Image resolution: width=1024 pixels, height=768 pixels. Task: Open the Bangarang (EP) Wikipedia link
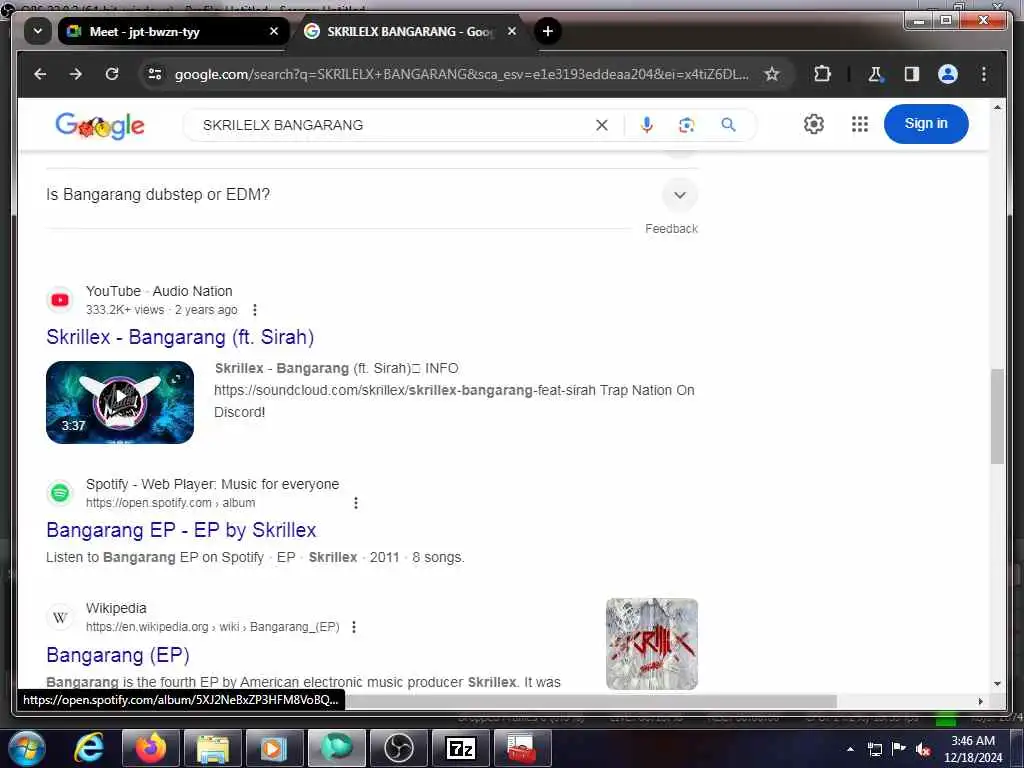point(118,655)
